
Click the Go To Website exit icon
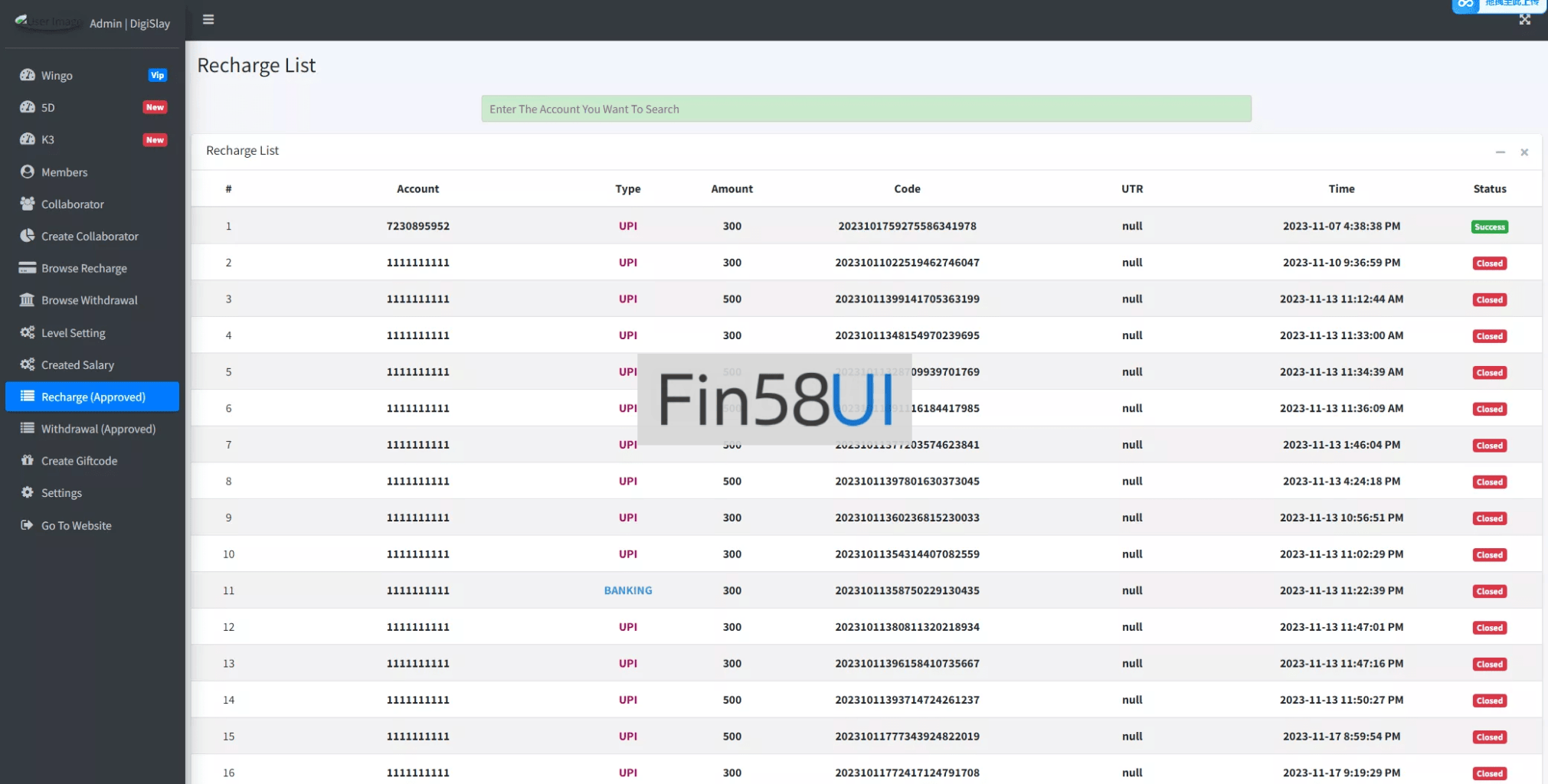coord(28,525)
